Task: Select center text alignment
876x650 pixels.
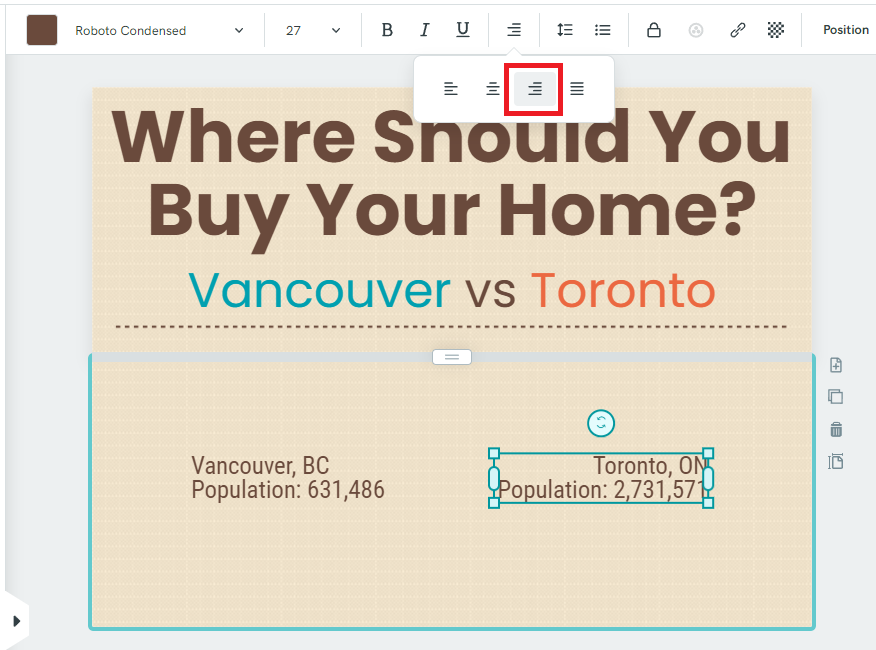Action: (x=492, y=88)
